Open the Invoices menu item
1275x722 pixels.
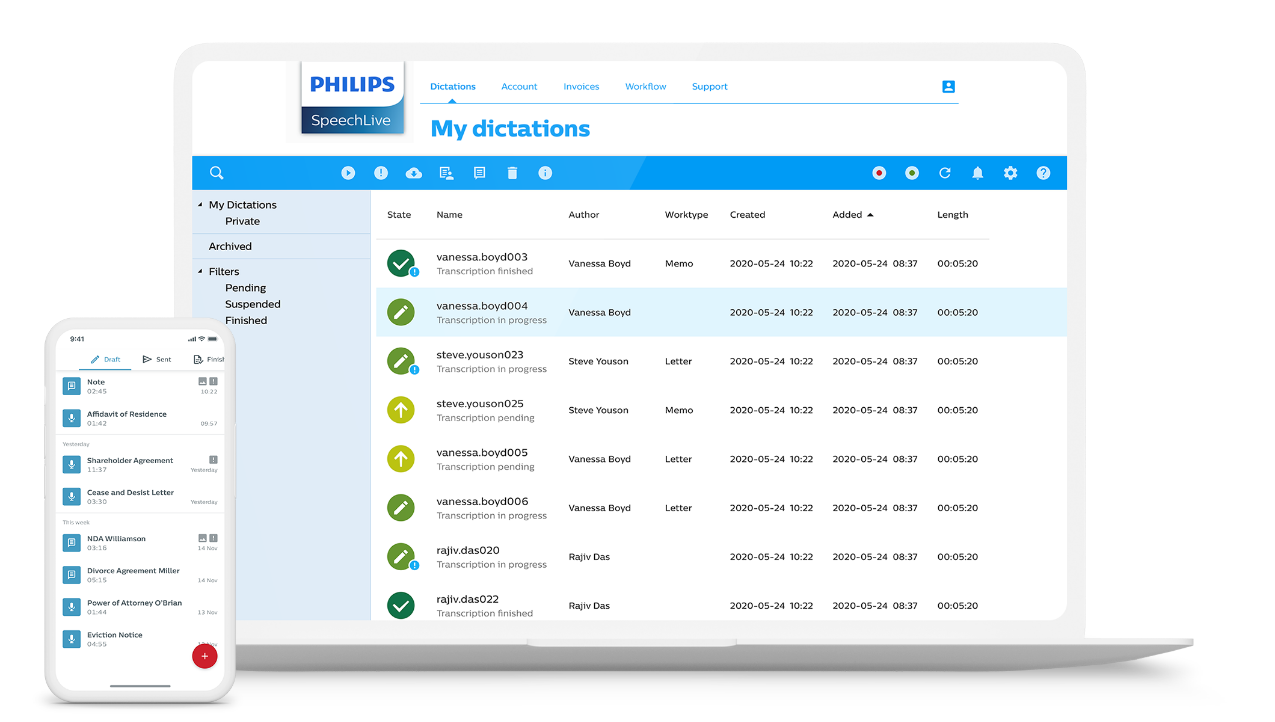tap(581, 86)
